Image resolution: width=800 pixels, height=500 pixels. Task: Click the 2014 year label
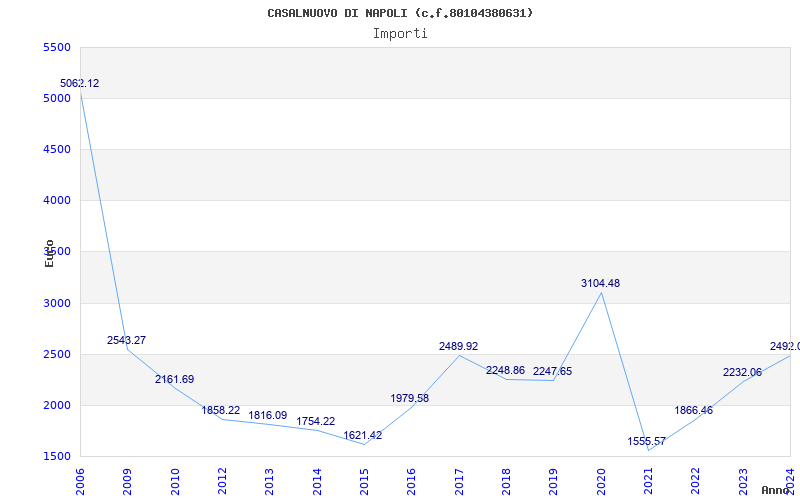click(x=317, y=481)
